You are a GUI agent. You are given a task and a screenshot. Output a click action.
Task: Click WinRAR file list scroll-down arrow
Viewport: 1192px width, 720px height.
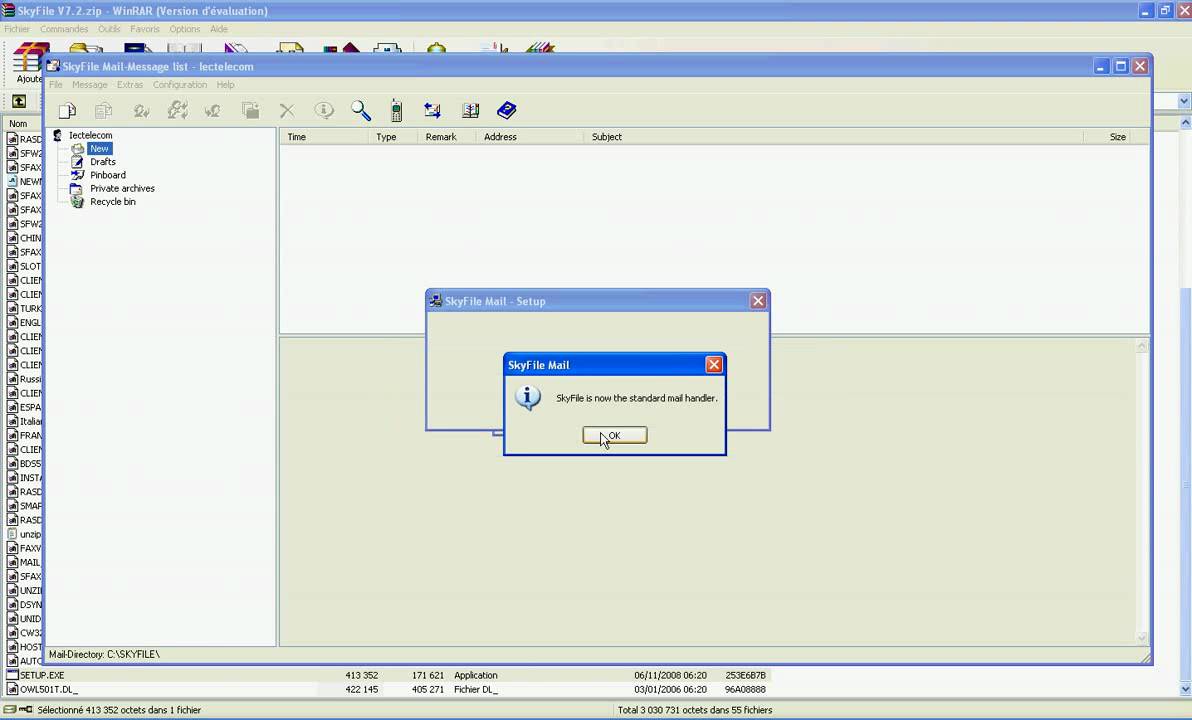click(1185, 690)
